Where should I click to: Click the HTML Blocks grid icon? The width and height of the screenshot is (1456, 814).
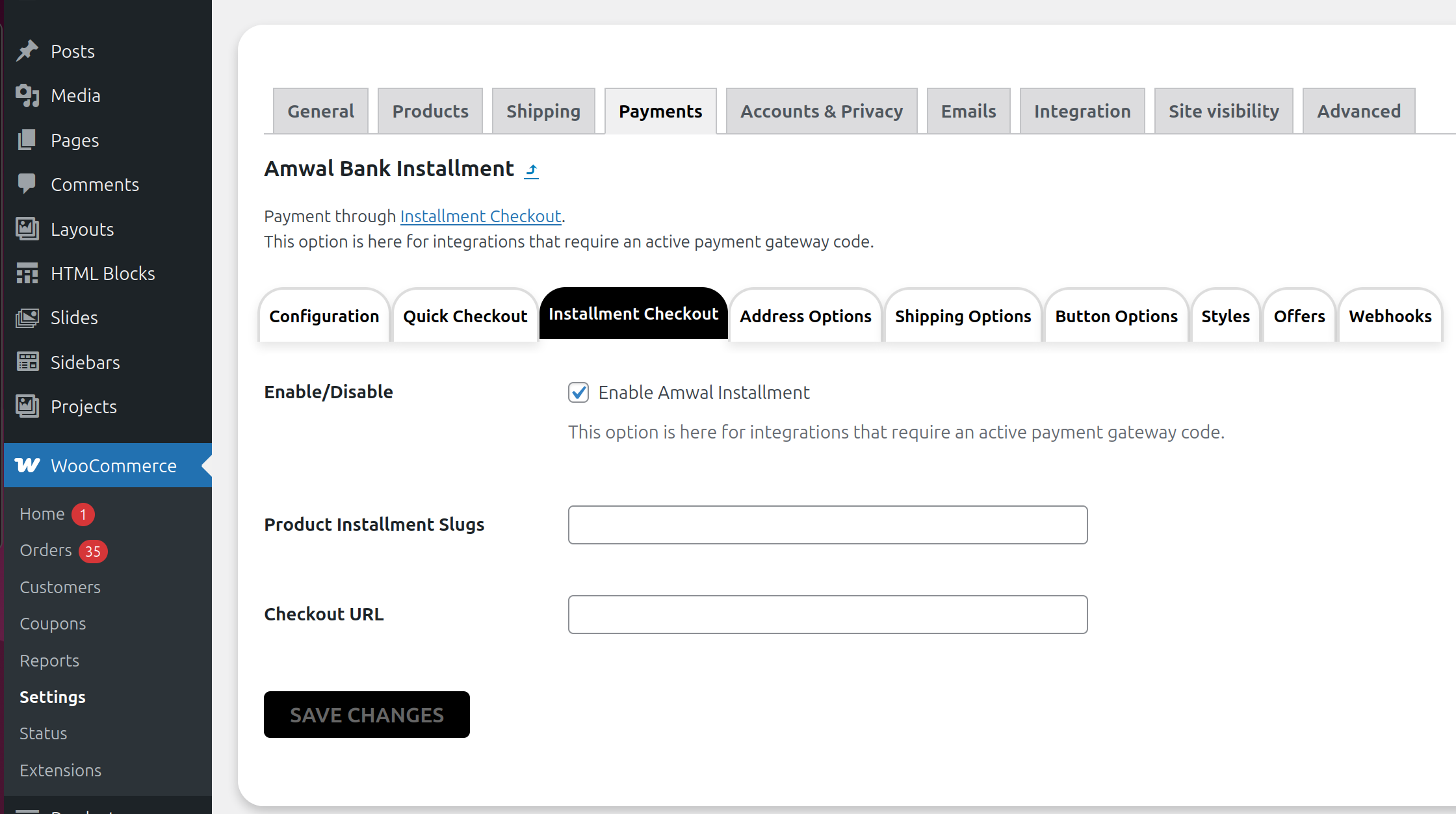point(27,273)
